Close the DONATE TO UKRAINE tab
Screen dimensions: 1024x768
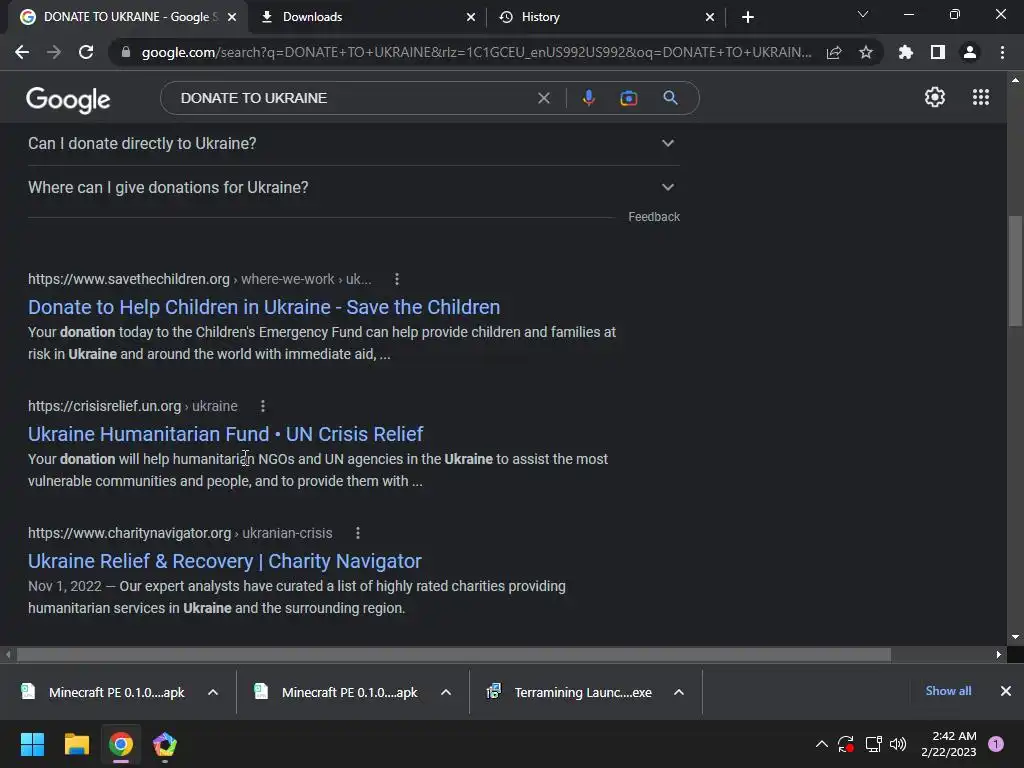tap(232, 17)
